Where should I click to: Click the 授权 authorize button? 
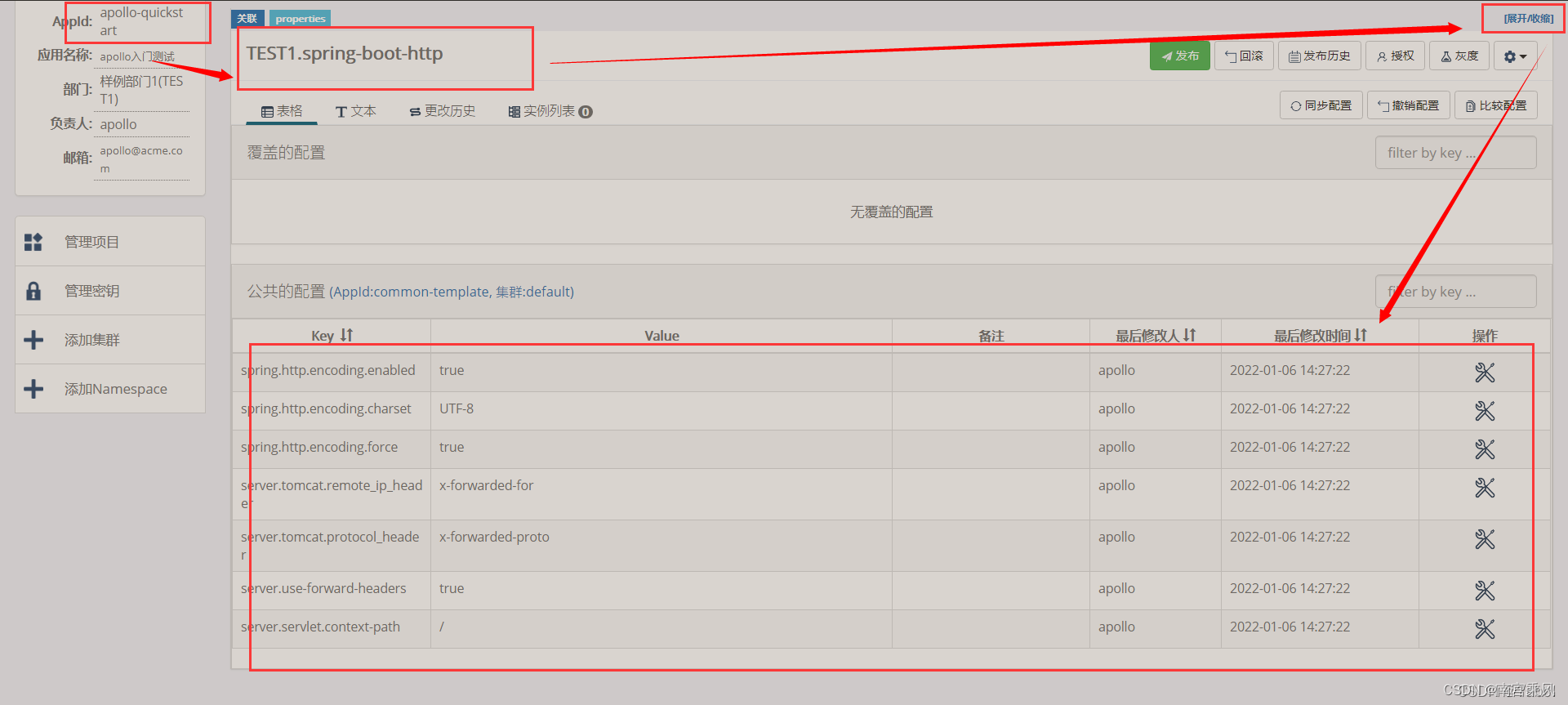tap(1395, 56)
